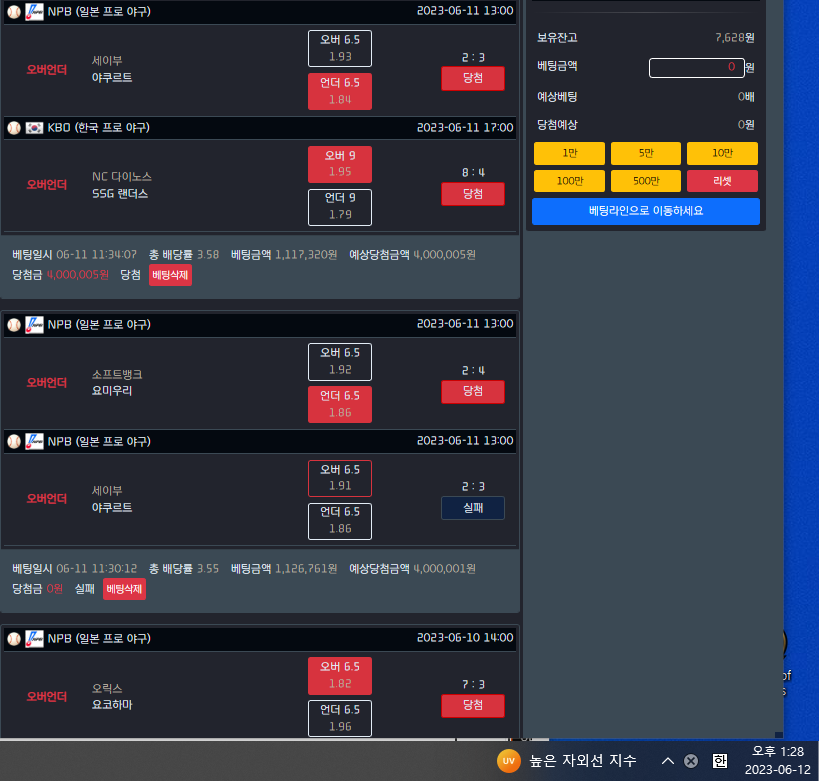Click KBO (한국 프로 야구) league title
This screenshot has width=819, height=781.
click(99, 127)
